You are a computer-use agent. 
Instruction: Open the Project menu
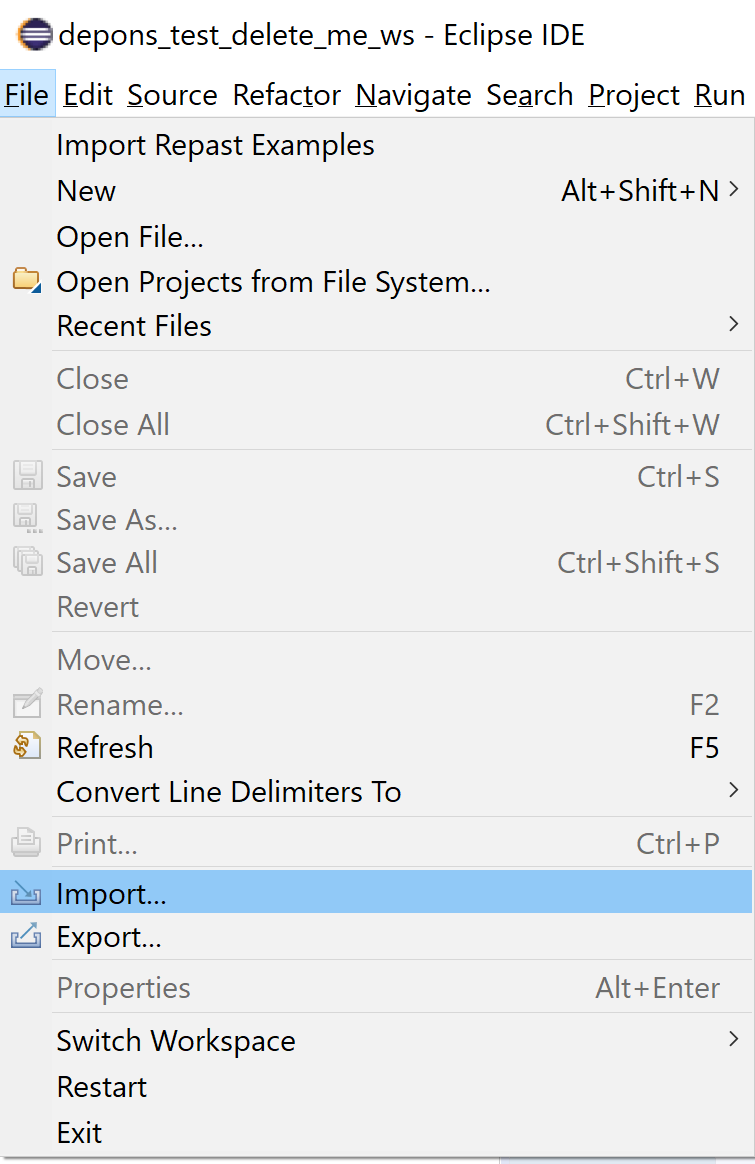point(634,95)
